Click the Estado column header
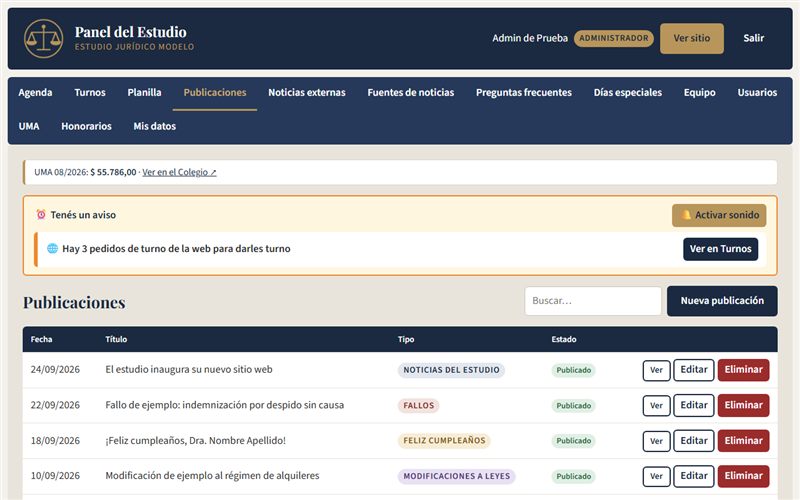This screenshot has width=800, height=500. click(x=564, y=339)
